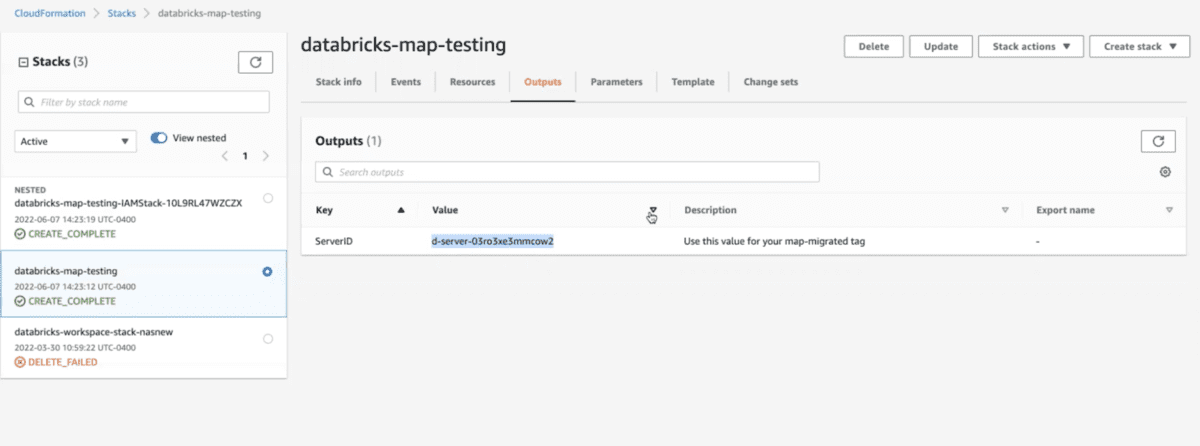Click the Search outputs field

click(567, 172)
